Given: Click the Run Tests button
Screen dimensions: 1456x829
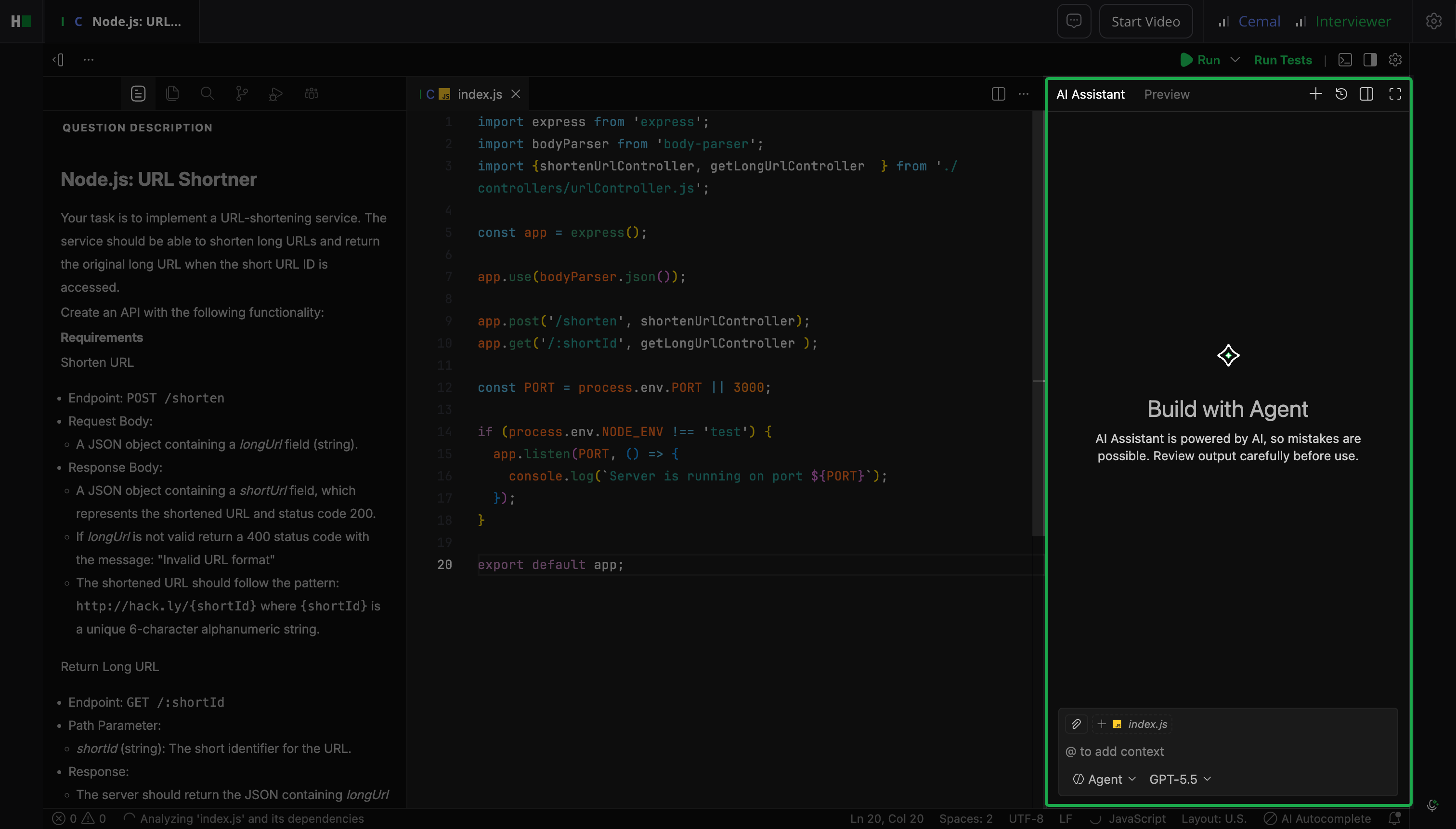Looking at the screenshot, I should 1283,60.
